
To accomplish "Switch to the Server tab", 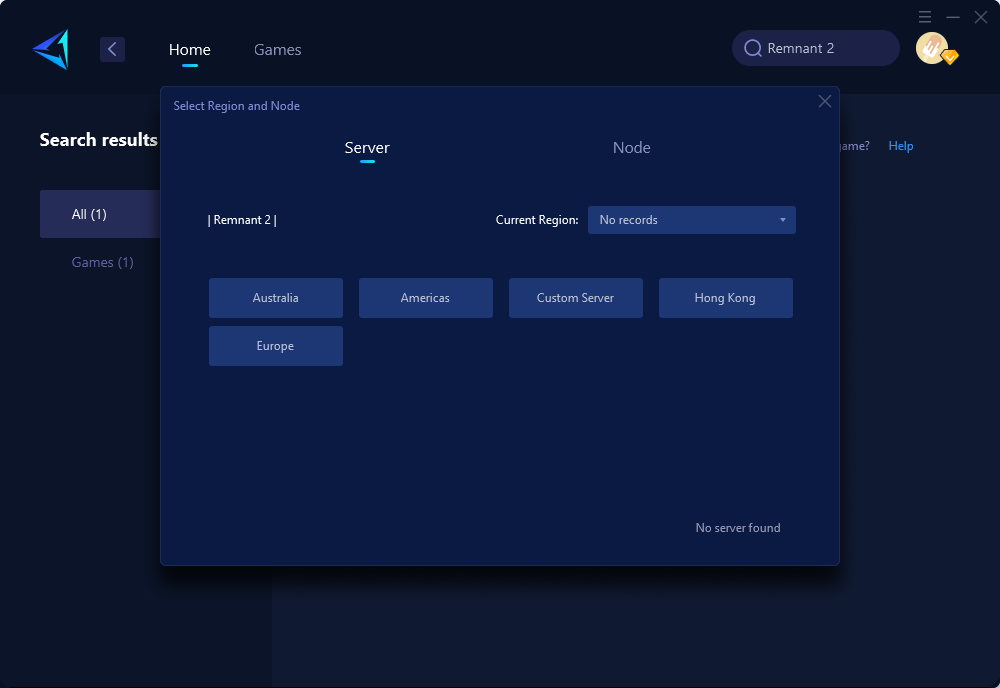I will [367, 148].
